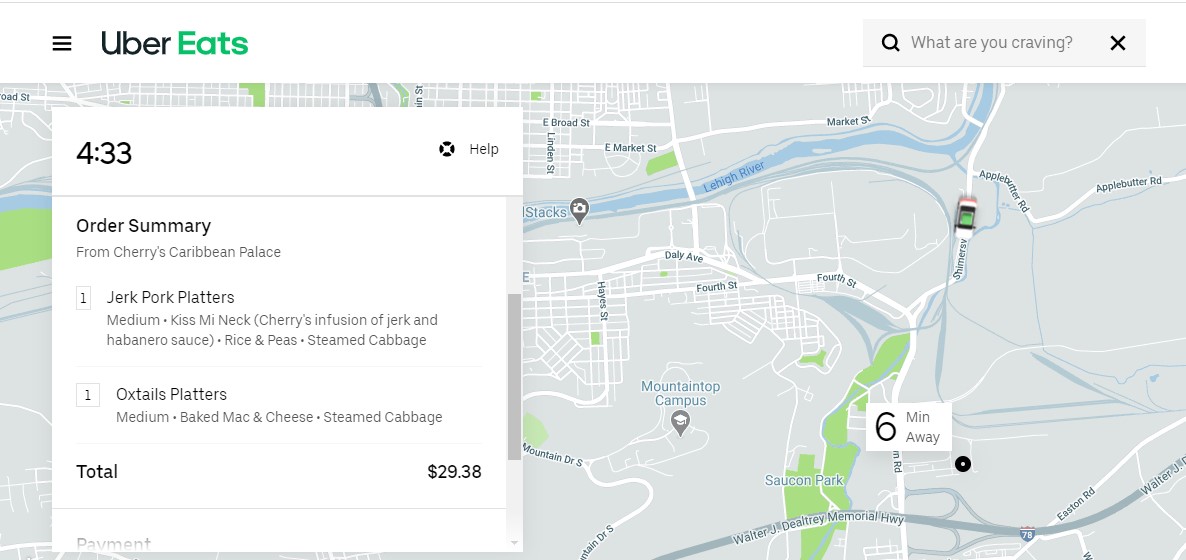
Task: Click the Uber Eats logo
Action: [x=175, y=44]
